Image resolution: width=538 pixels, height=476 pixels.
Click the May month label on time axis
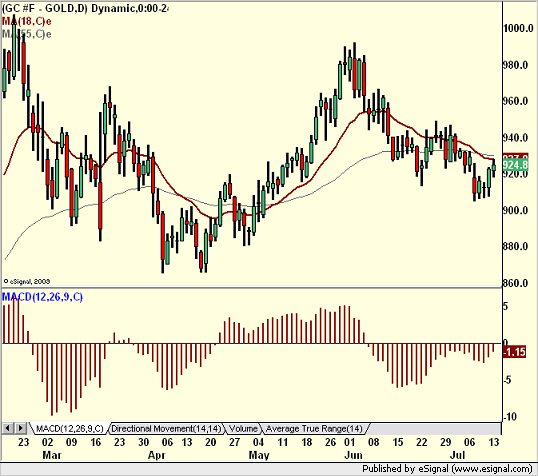click(259, 455)
